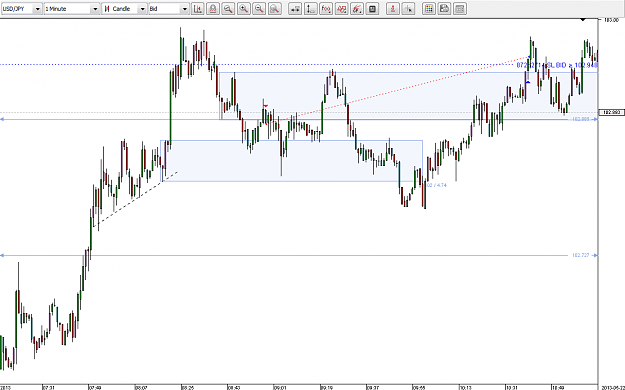Click the red sell marker on the chart

coord(265,106)
